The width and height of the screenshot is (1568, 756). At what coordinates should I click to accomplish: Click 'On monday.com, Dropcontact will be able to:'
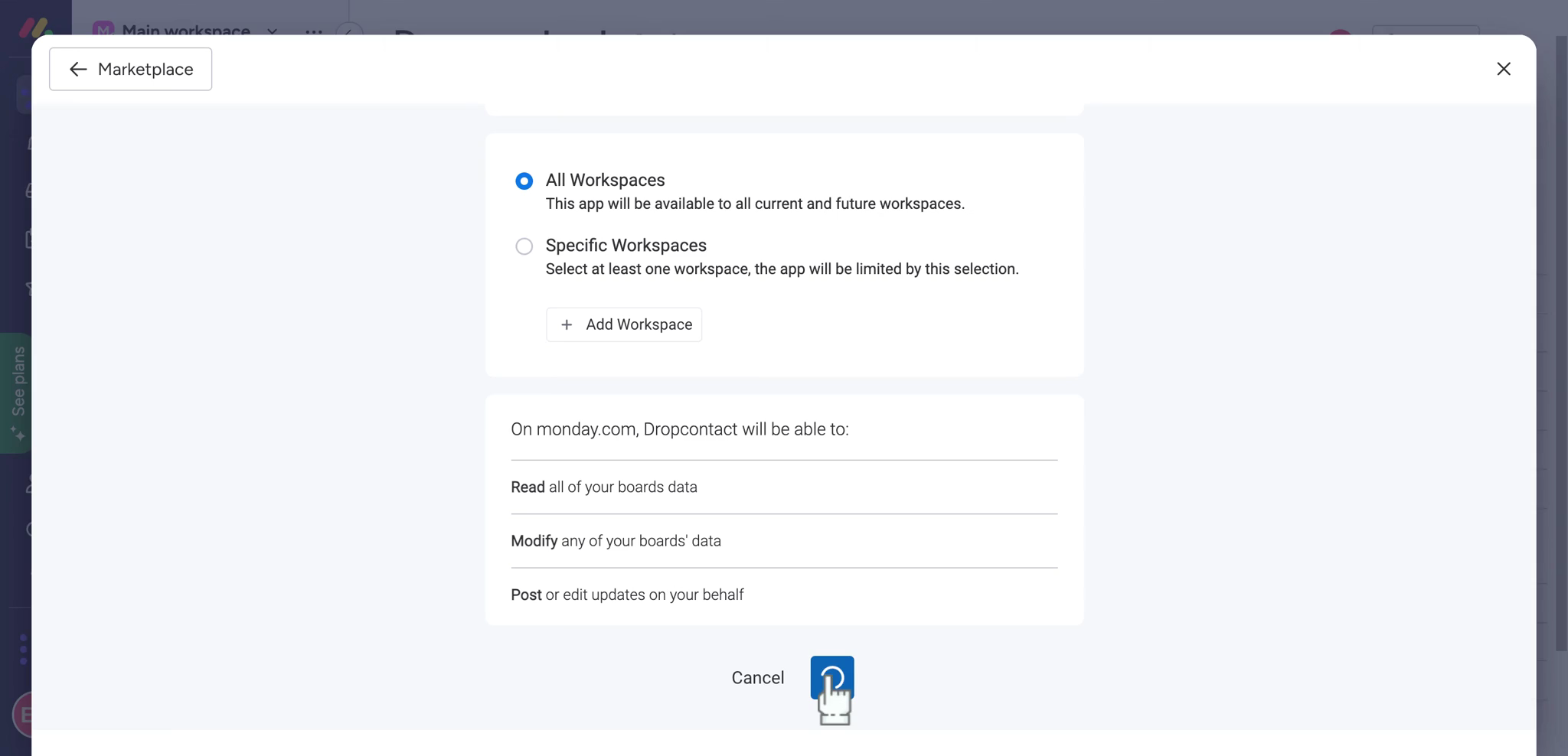point(680,429)
